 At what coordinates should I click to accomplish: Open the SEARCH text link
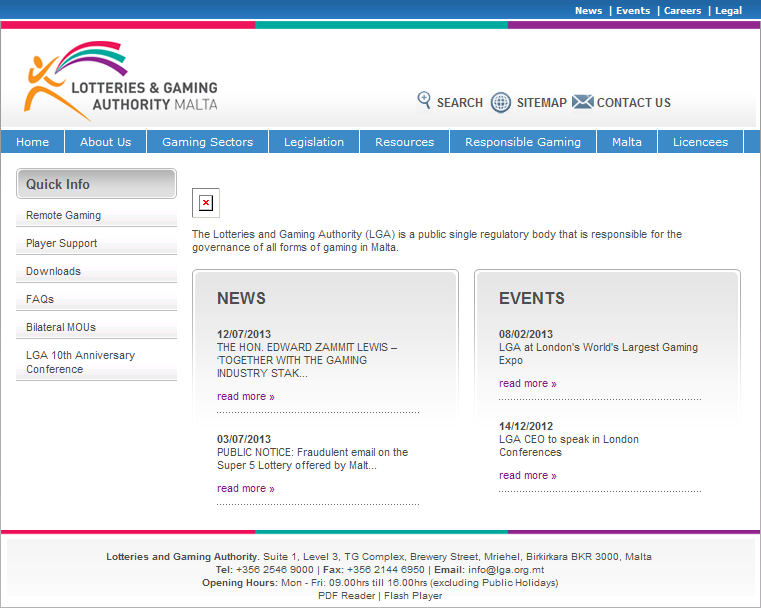[460, 103]
